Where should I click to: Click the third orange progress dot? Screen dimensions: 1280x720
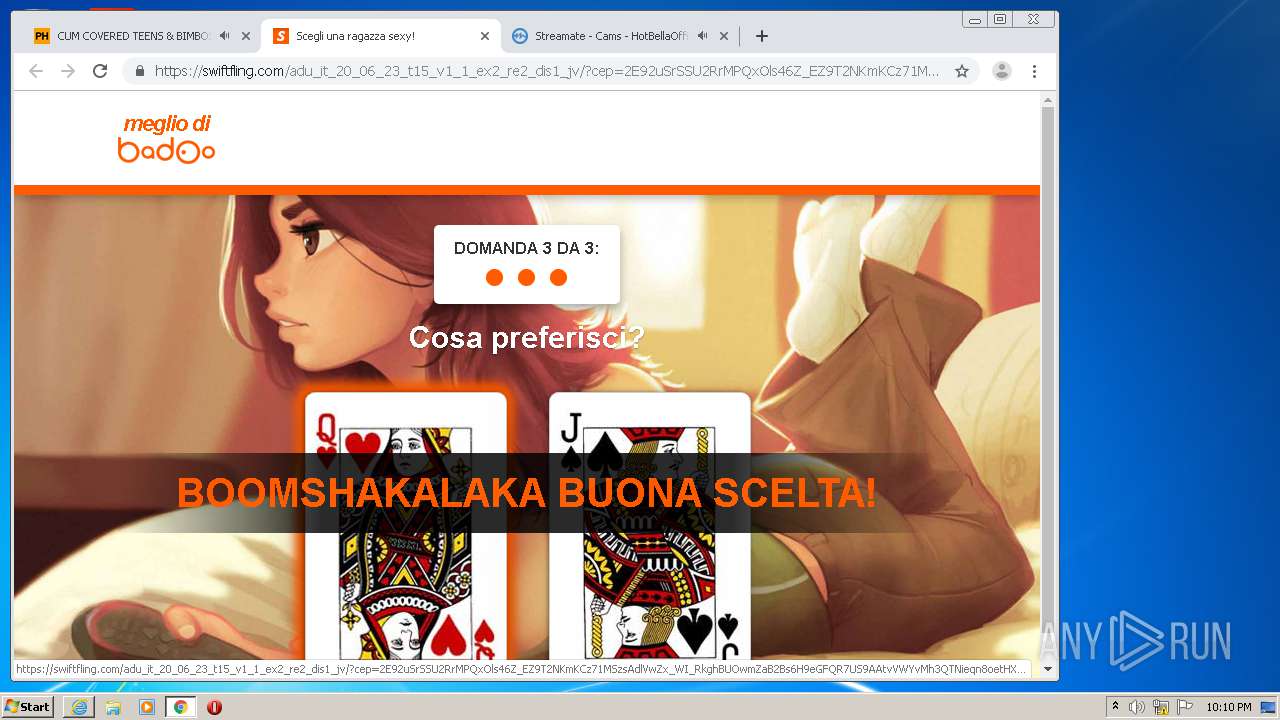558,277
